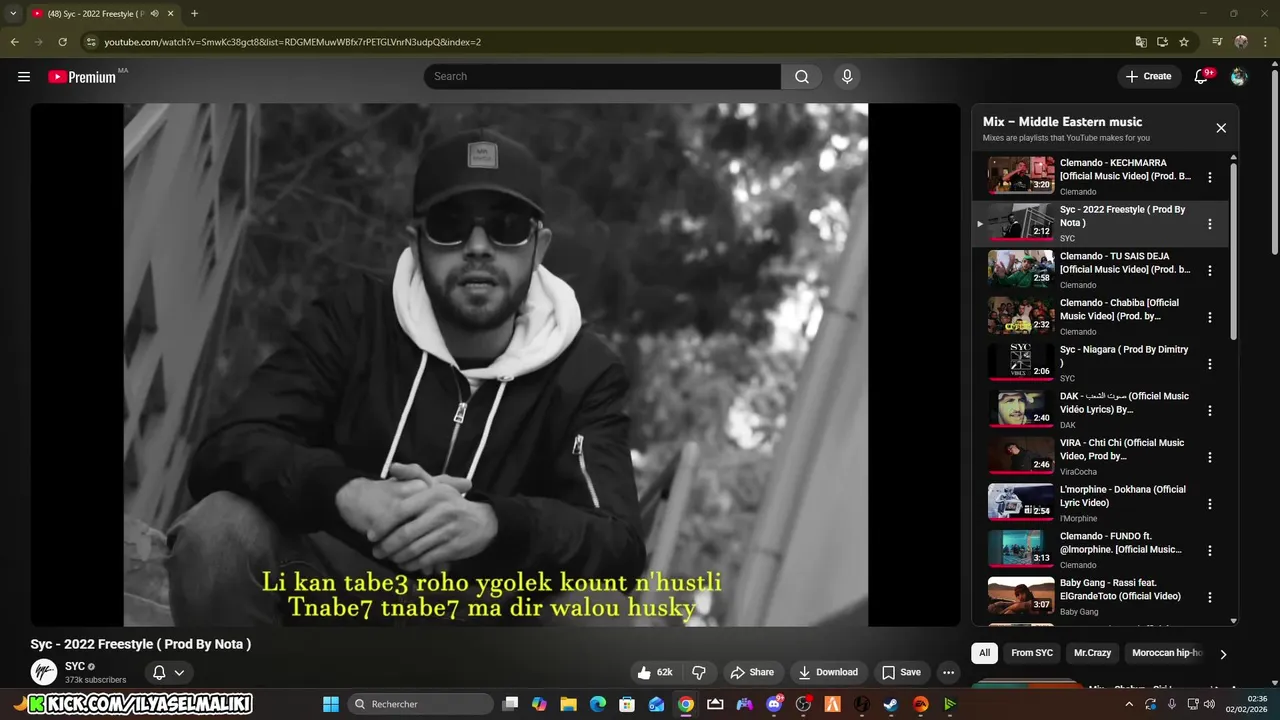The width and height of the screenshot is (1280, 720).
Task: Mute the tab via speaker icon
Action: (x=154, y=14)
